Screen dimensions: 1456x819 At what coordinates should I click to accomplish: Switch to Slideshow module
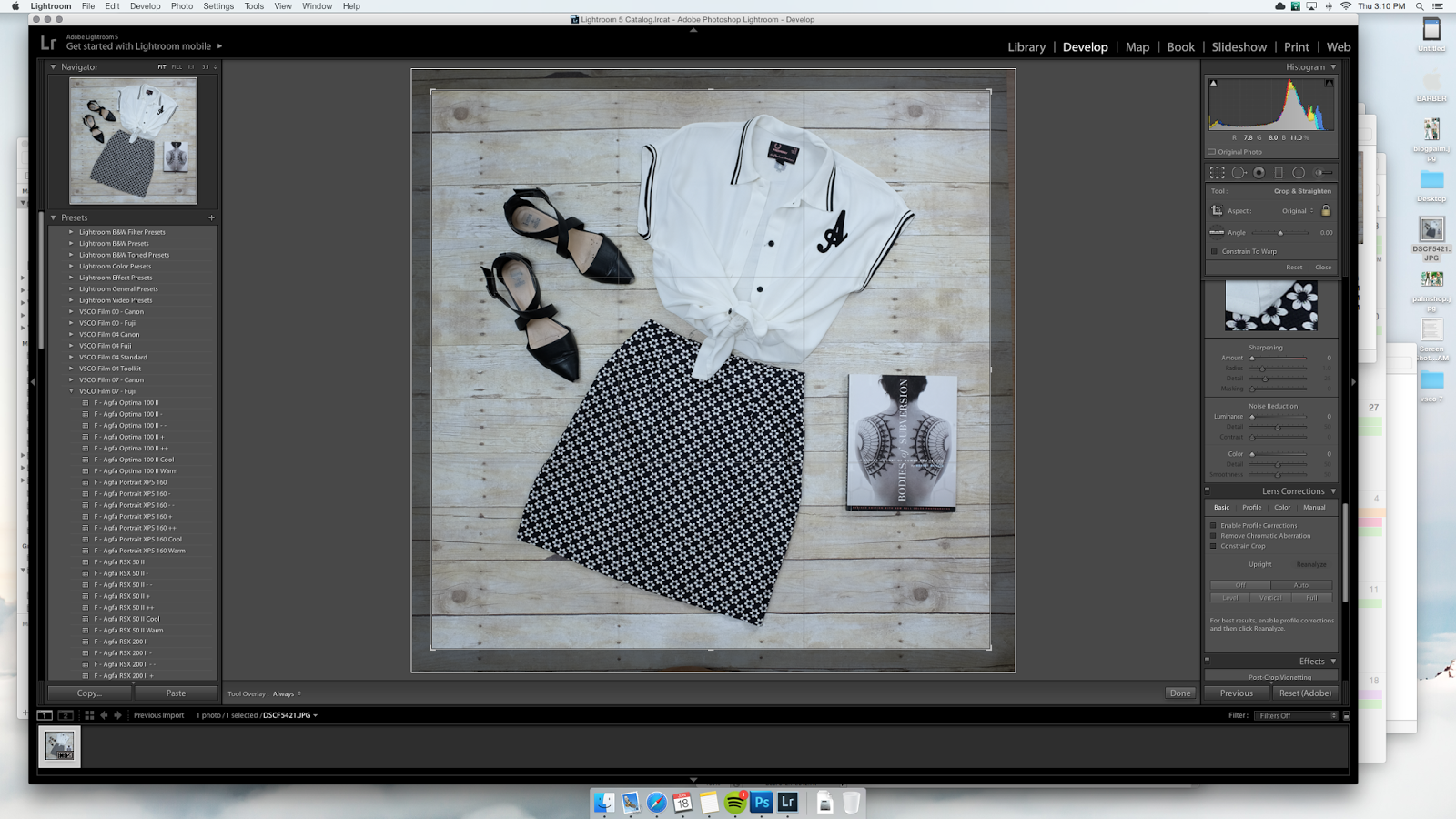click(x=1239, y=47)
